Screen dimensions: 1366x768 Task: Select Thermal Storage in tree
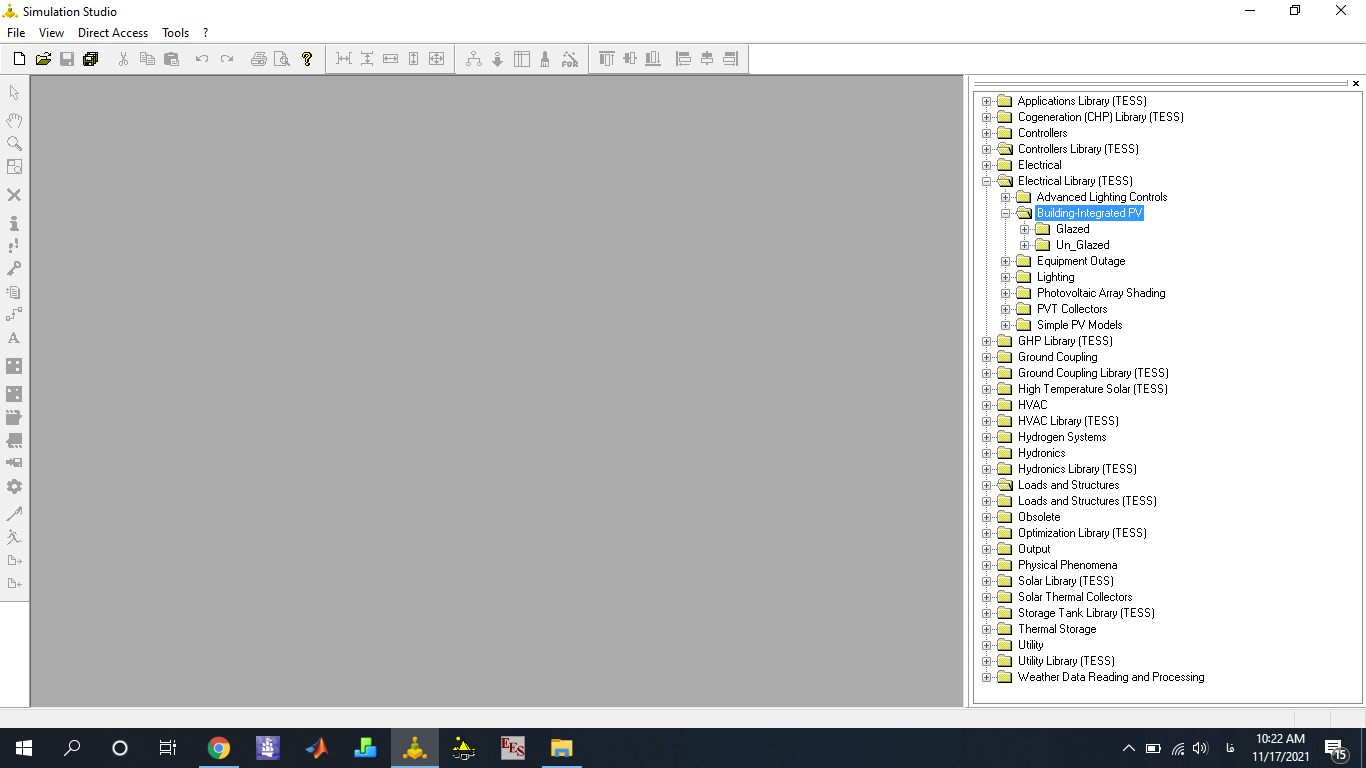click(x=1057, y=629)
